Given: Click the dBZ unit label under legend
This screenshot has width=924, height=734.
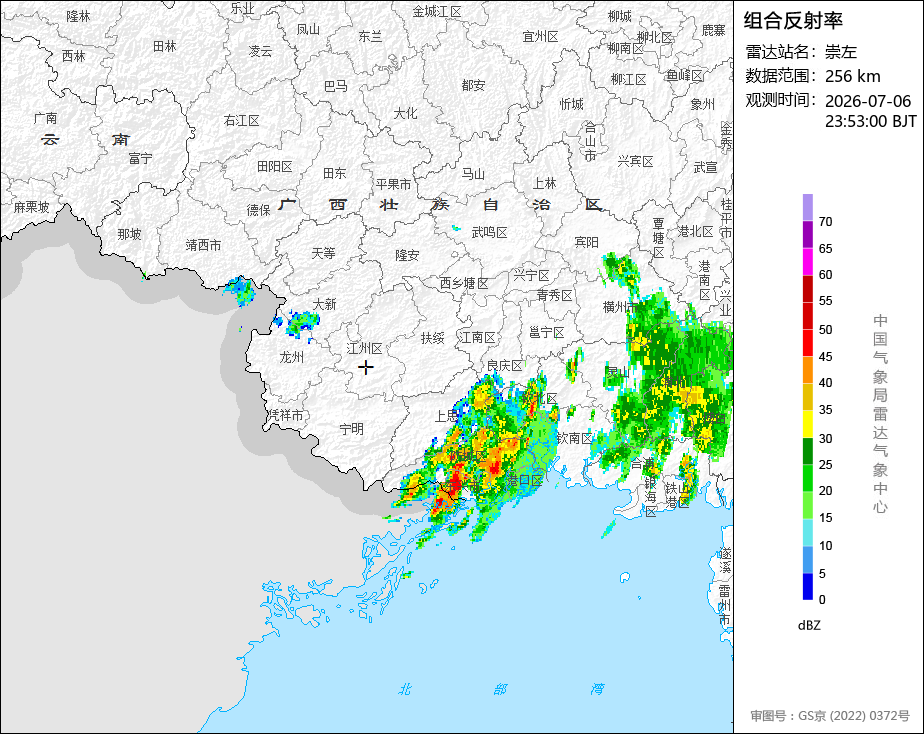Looking at the screenshot, I should [x=808, y=626].
